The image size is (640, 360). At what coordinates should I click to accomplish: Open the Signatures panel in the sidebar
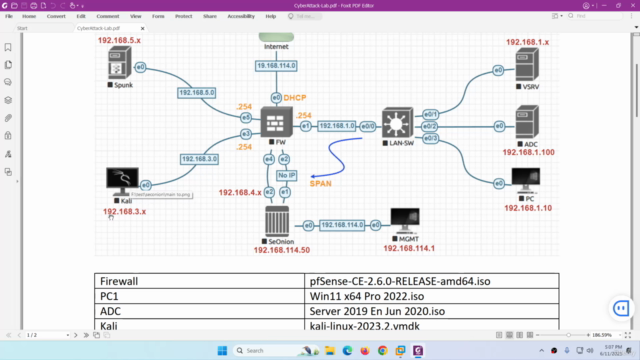[8, 154]
